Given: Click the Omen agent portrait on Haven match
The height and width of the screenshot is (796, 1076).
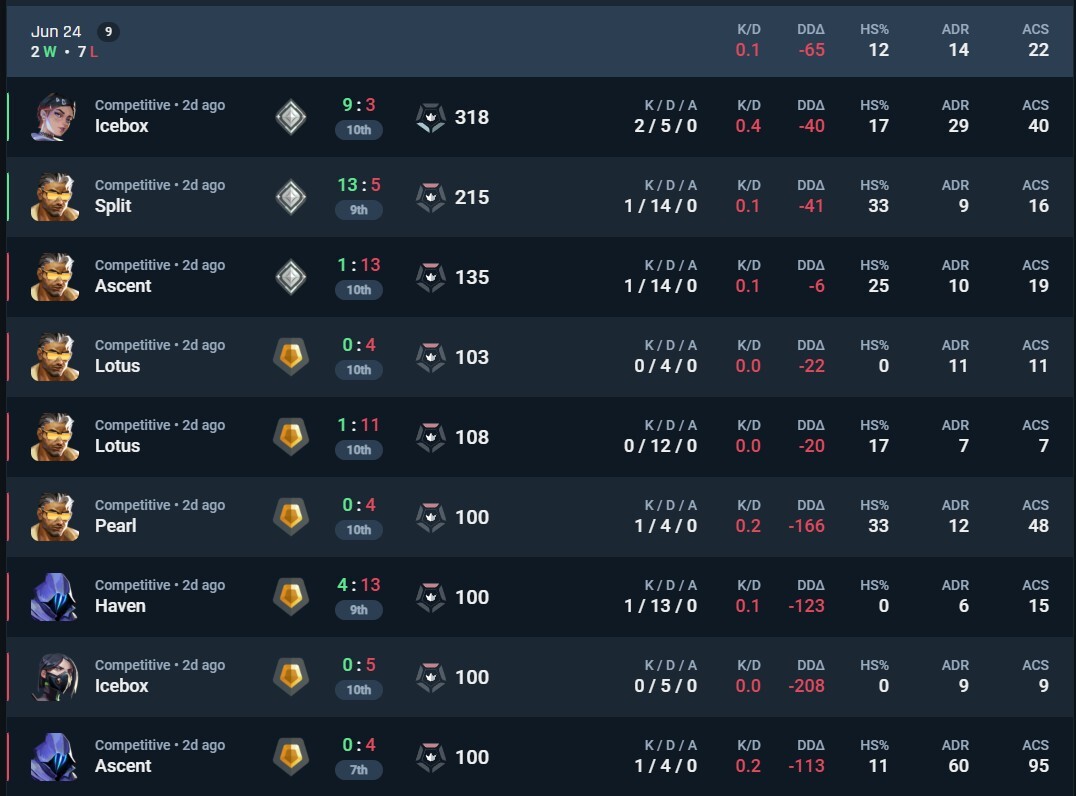Looking at the screenshot, I should [54, 597].
